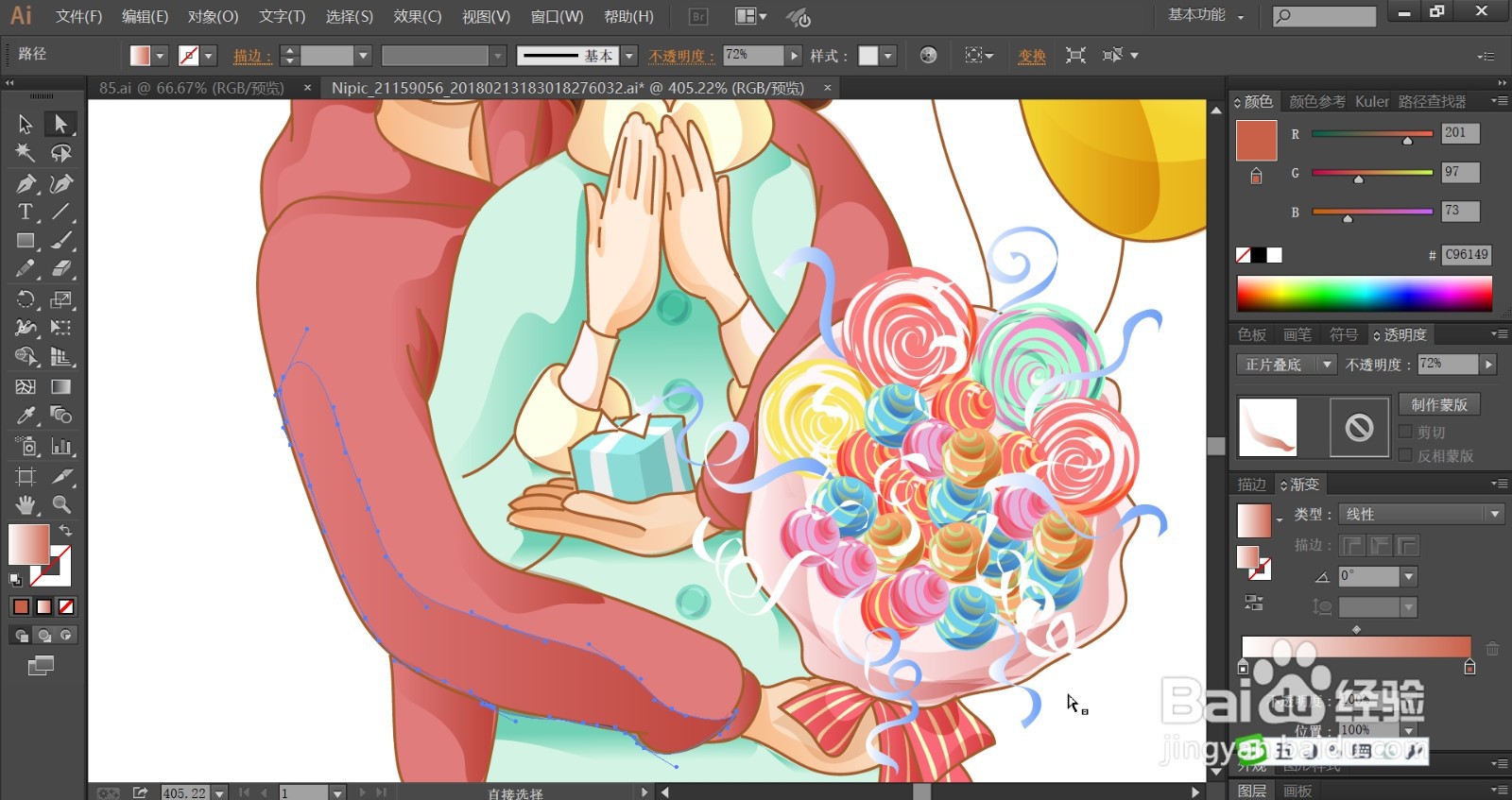Switch to the Selection arrow tool
The width and height of the screenshot is (1512, 800).
coord(26,124)
